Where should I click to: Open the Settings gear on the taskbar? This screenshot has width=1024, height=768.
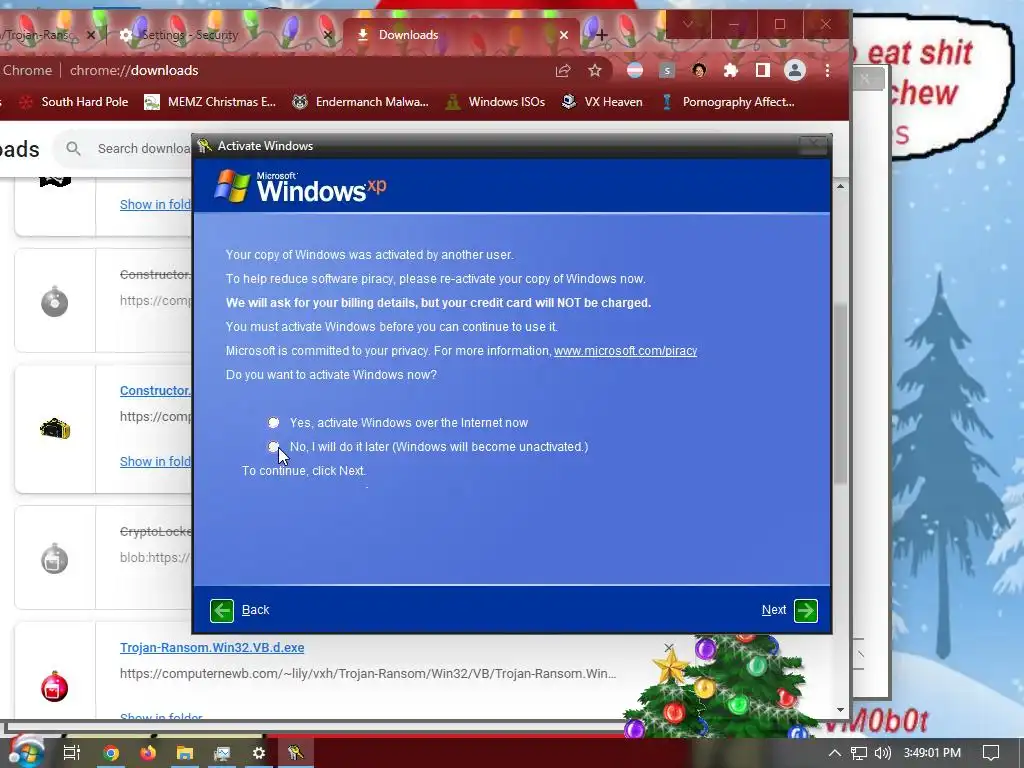(259, 753)
